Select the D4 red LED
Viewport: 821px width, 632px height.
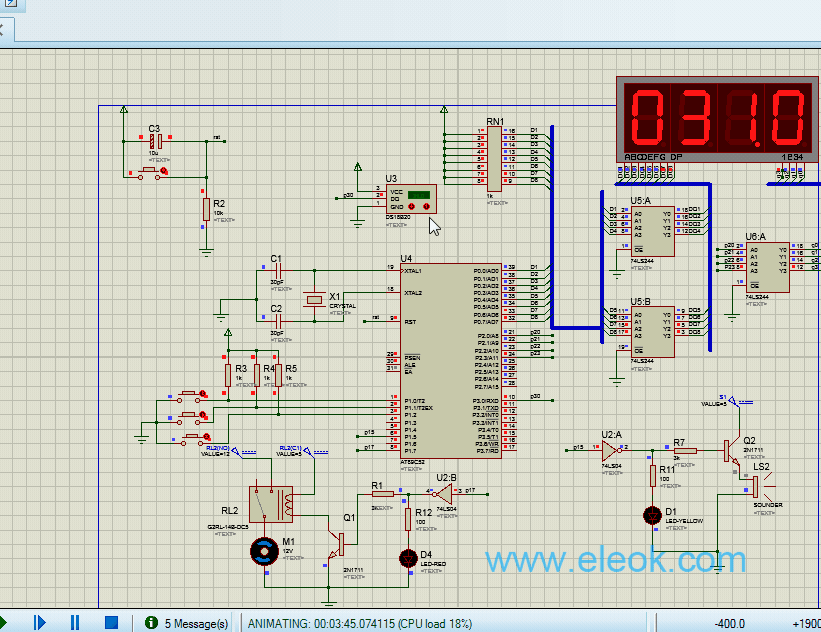click(x=408, y=558)
